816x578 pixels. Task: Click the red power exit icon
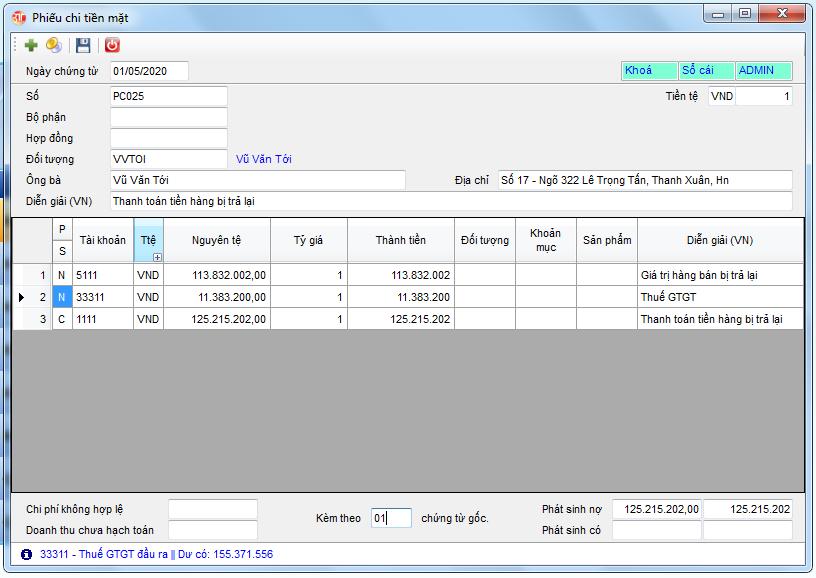[x=112, y=45]
